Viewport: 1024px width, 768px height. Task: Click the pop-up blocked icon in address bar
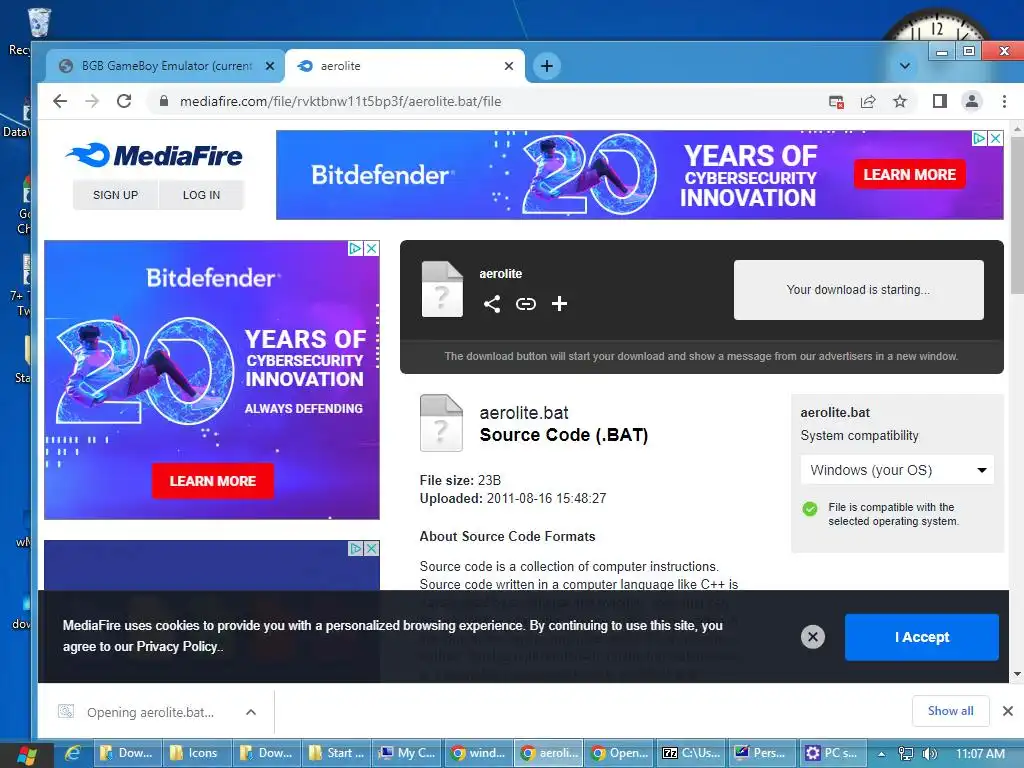[836, 101]
